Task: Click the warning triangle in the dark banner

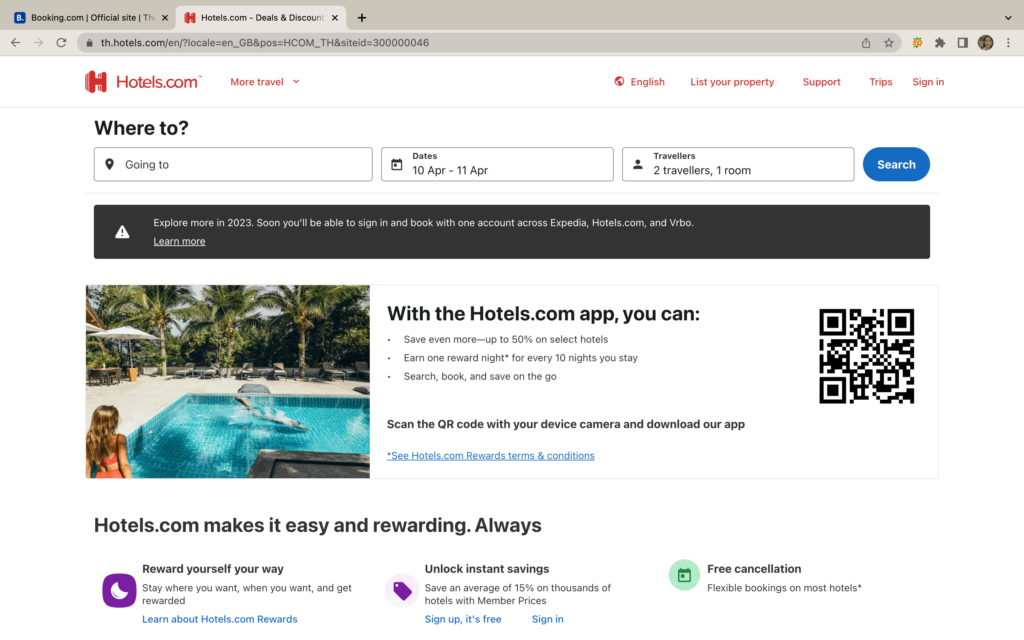Action: tap(121, 231)
